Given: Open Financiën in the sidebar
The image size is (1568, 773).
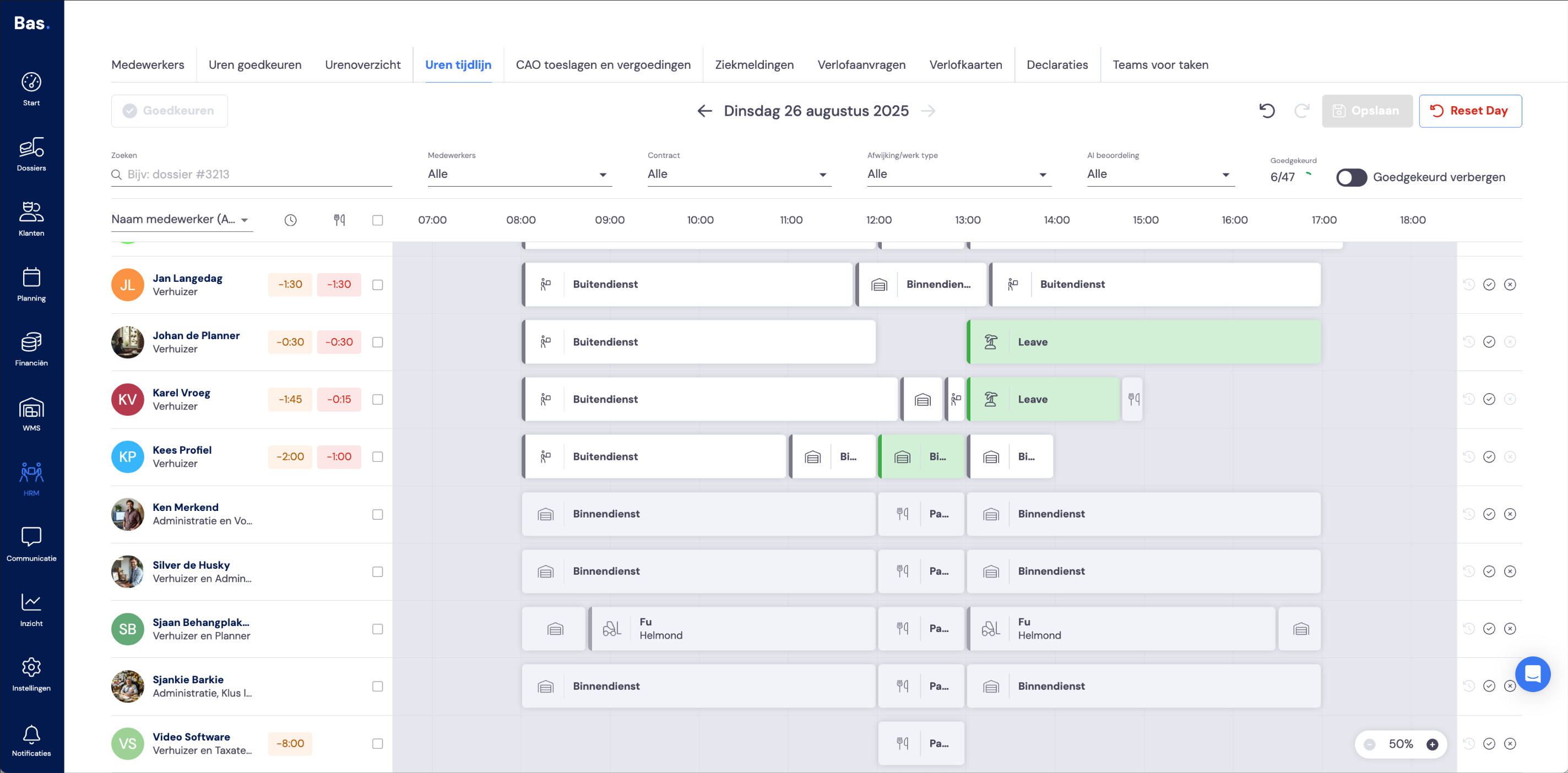Looking at the screenshot, I should pyautogui.click(x=31, y=350).
